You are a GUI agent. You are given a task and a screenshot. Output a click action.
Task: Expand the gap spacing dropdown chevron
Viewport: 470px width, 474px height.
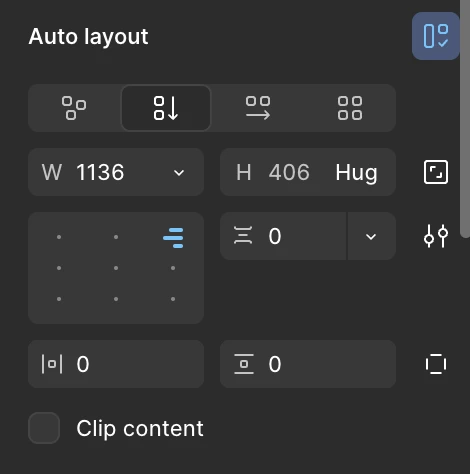point(371,236)
